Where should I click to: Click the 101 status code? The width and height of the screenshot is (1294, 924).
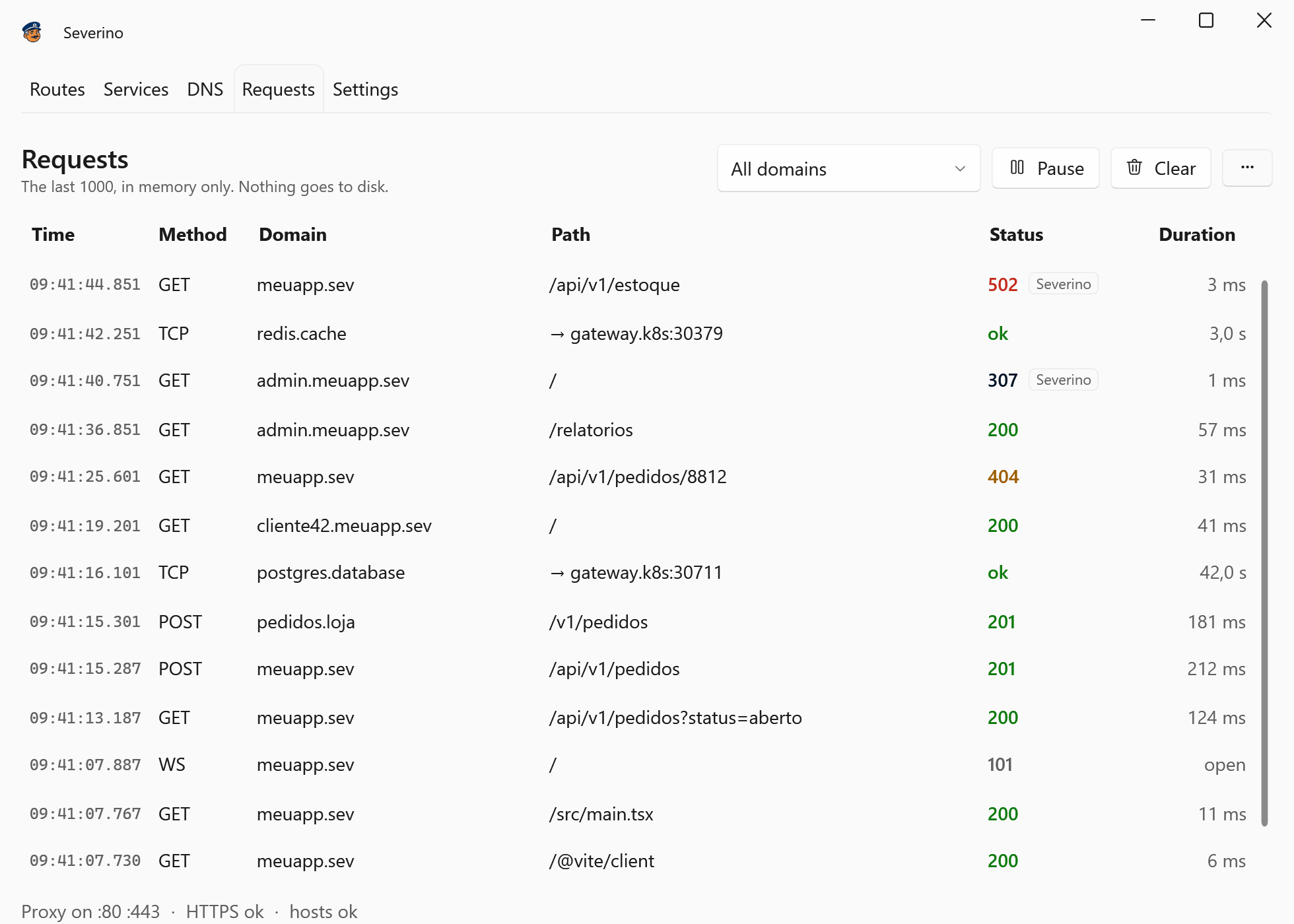pyautogui.click(x=1000, y=764)
